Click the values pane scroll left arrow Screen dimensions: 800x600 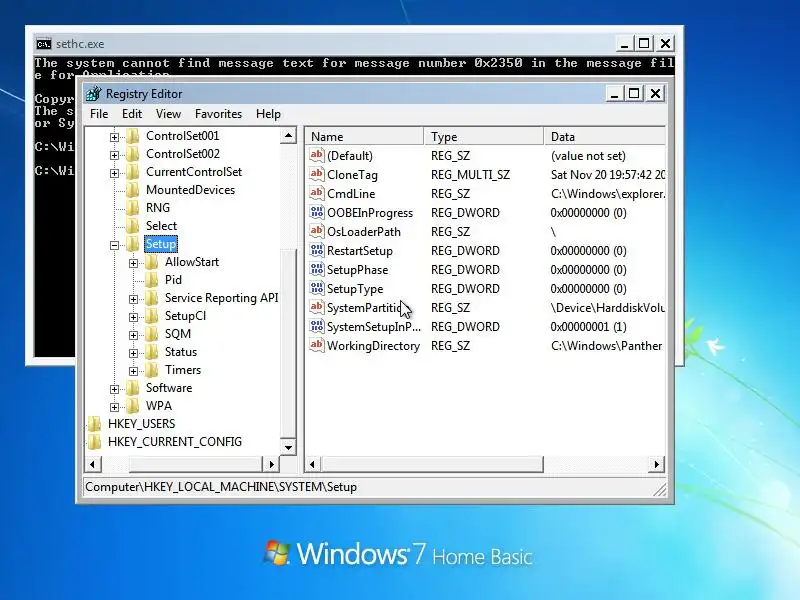(313, 464)
